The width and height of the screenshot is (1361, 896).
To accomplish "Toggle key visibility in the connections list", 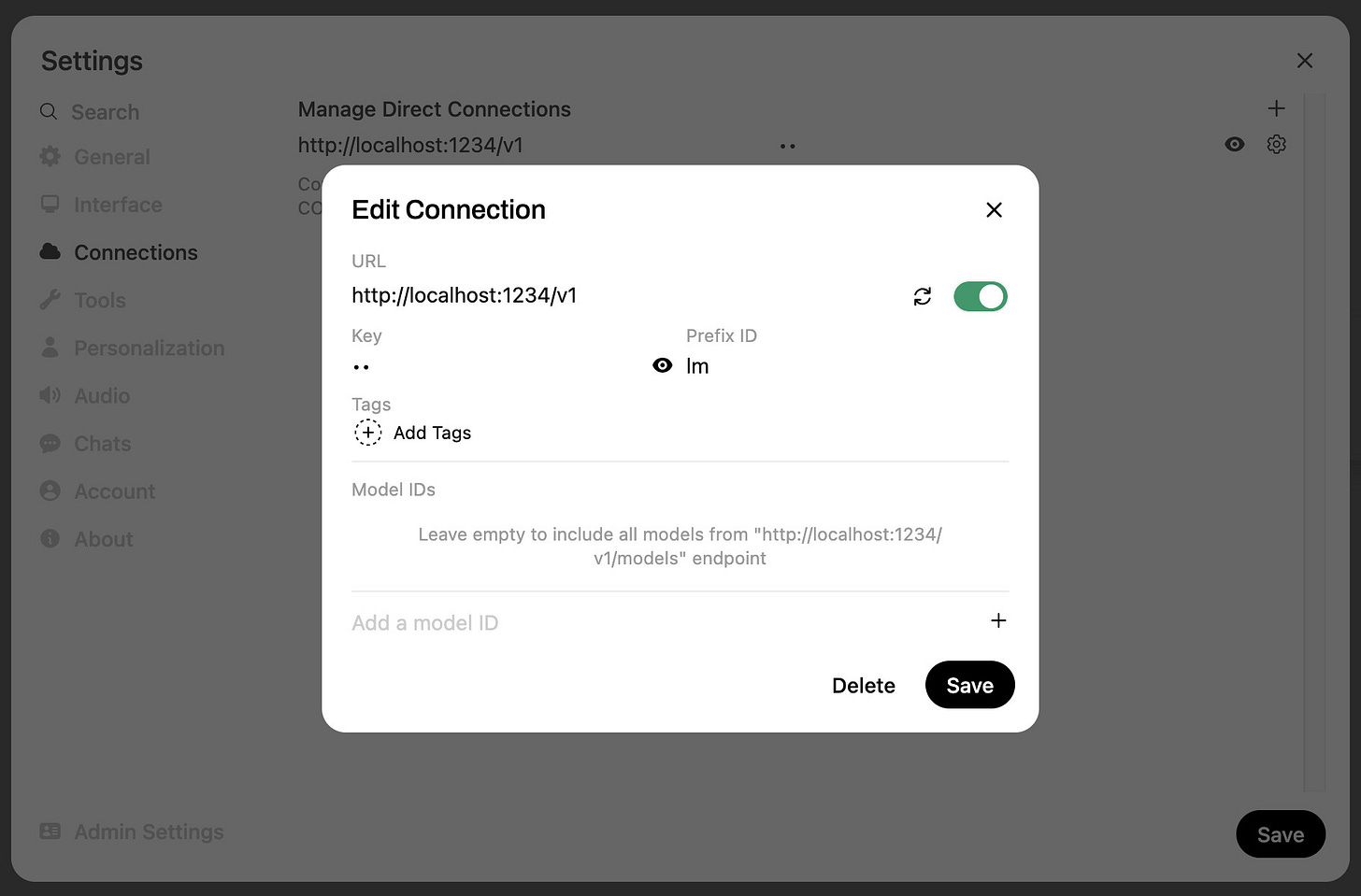I will 1235,144.
